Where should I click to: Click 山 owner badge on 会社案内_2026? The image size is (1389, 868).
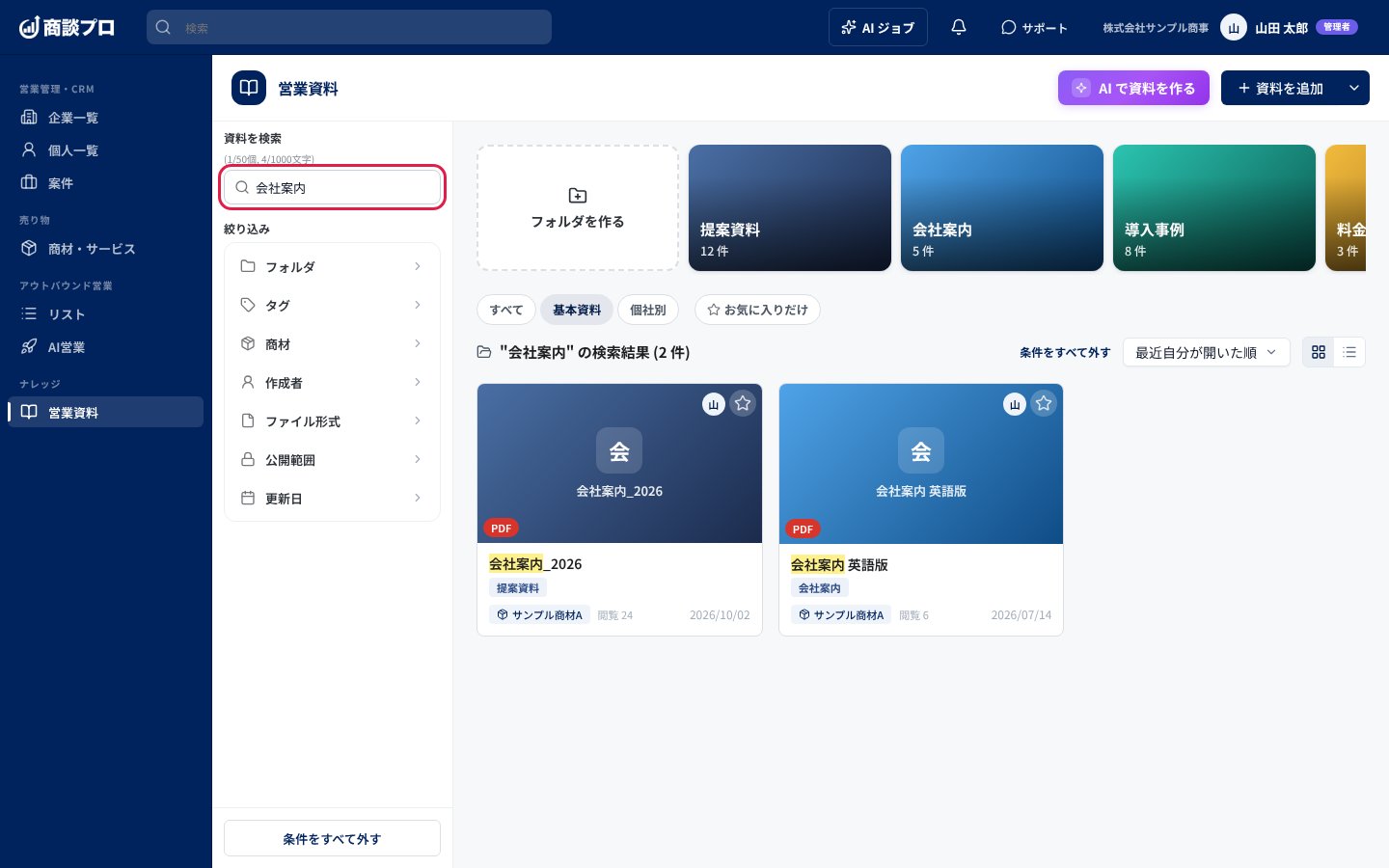click(x=714, y=404)
